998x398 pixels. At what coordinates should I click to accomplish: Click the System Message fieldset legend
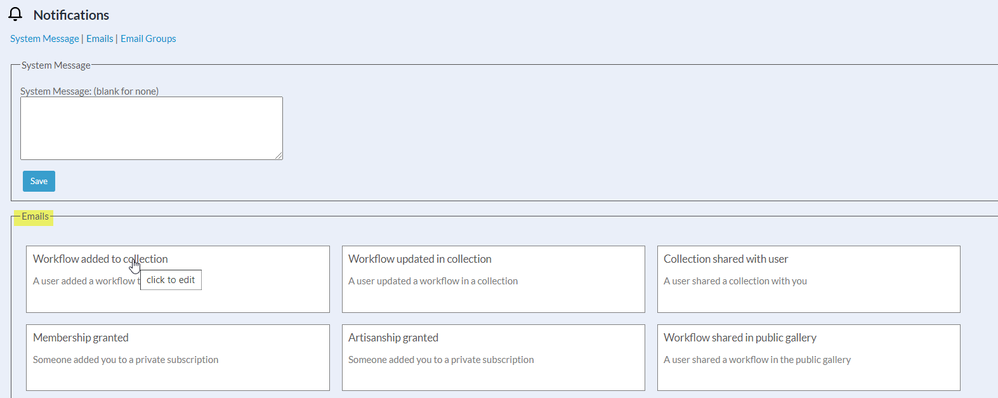point(56,65)
